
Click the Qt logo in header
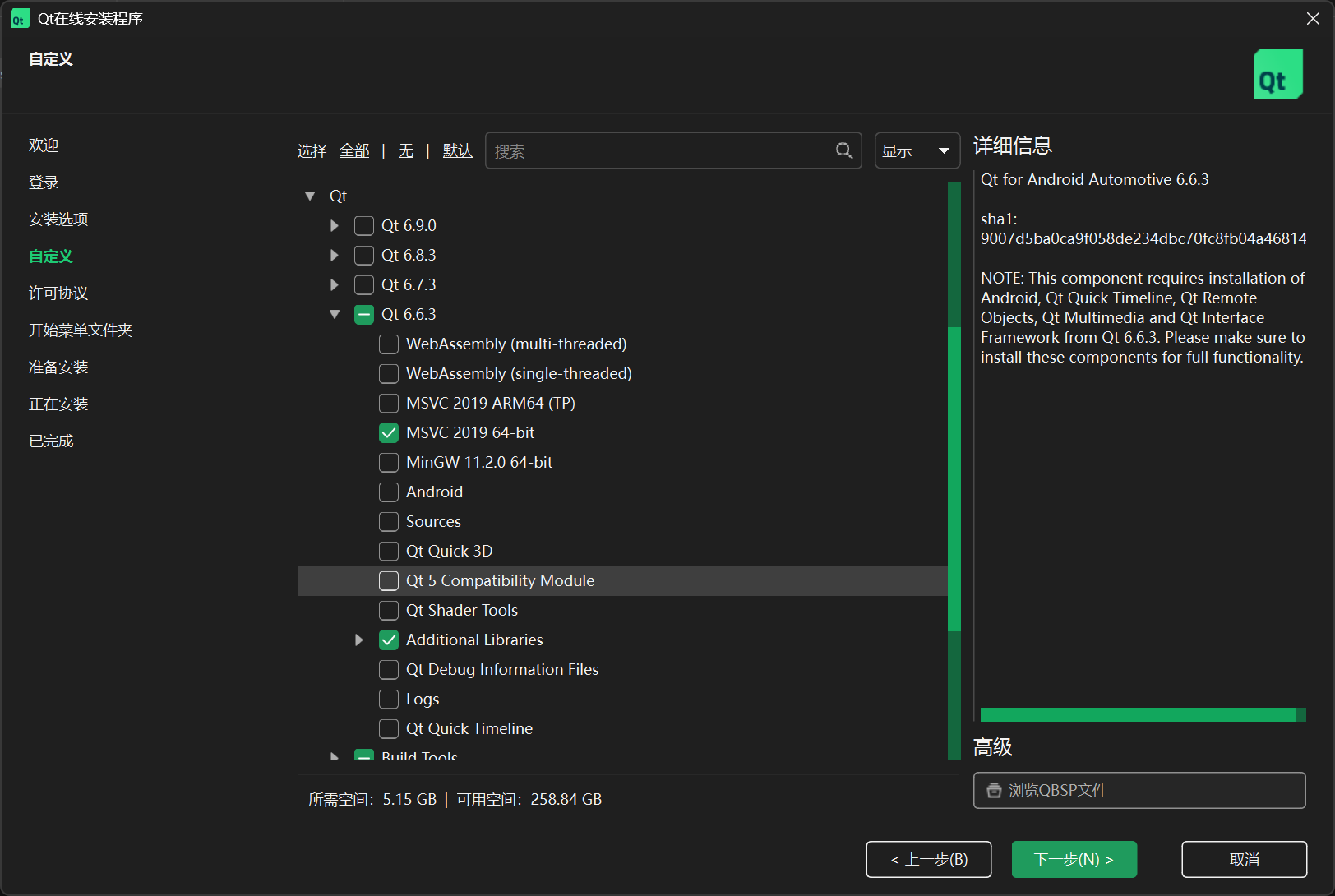tap(1277, 74)
